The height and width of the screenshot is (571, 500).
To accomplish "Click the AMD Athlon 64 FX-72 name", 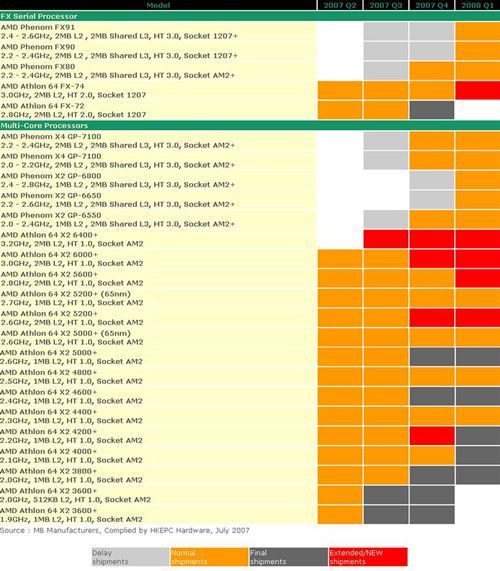I will pos(43,106).
